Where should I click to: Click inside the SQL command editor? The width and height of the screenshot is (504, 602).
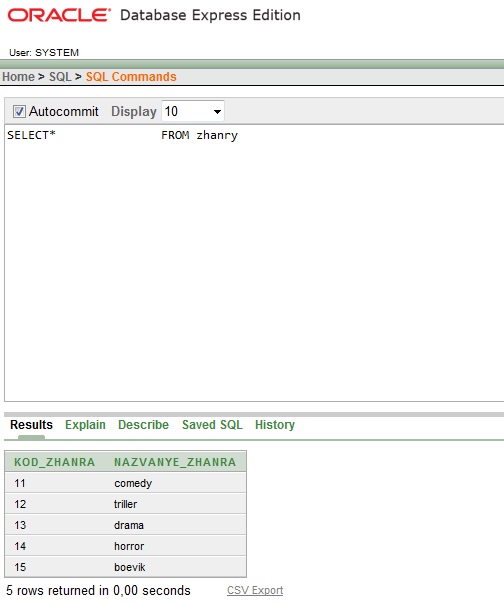(254, 263)
